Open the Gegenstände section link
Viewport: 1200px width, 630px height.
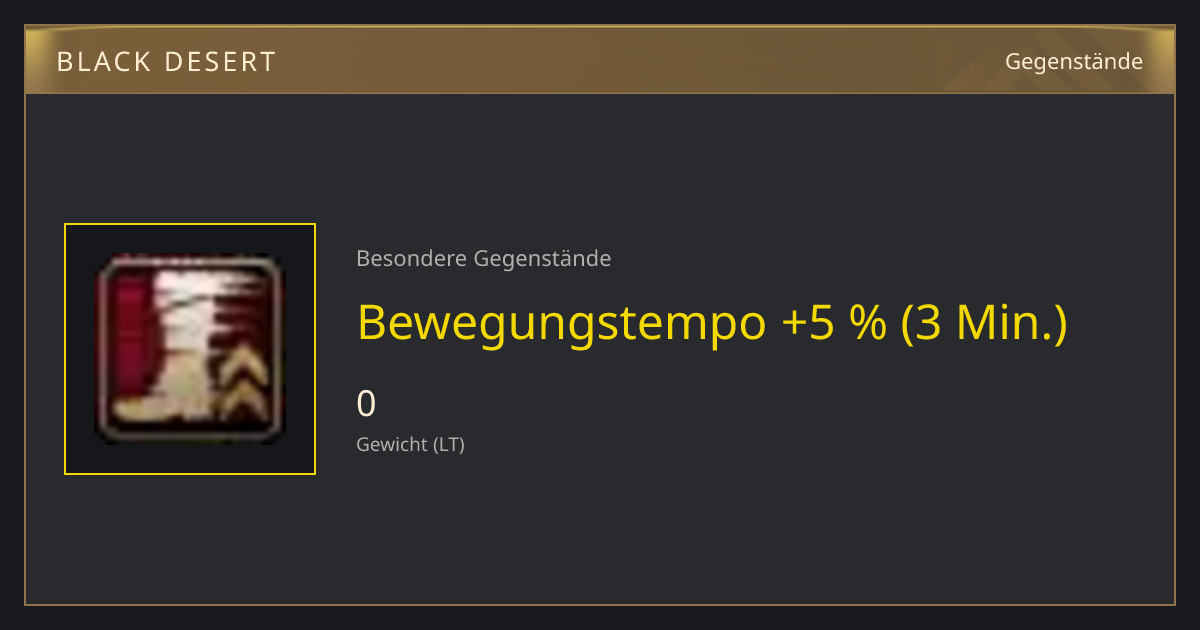(1074, 61)
